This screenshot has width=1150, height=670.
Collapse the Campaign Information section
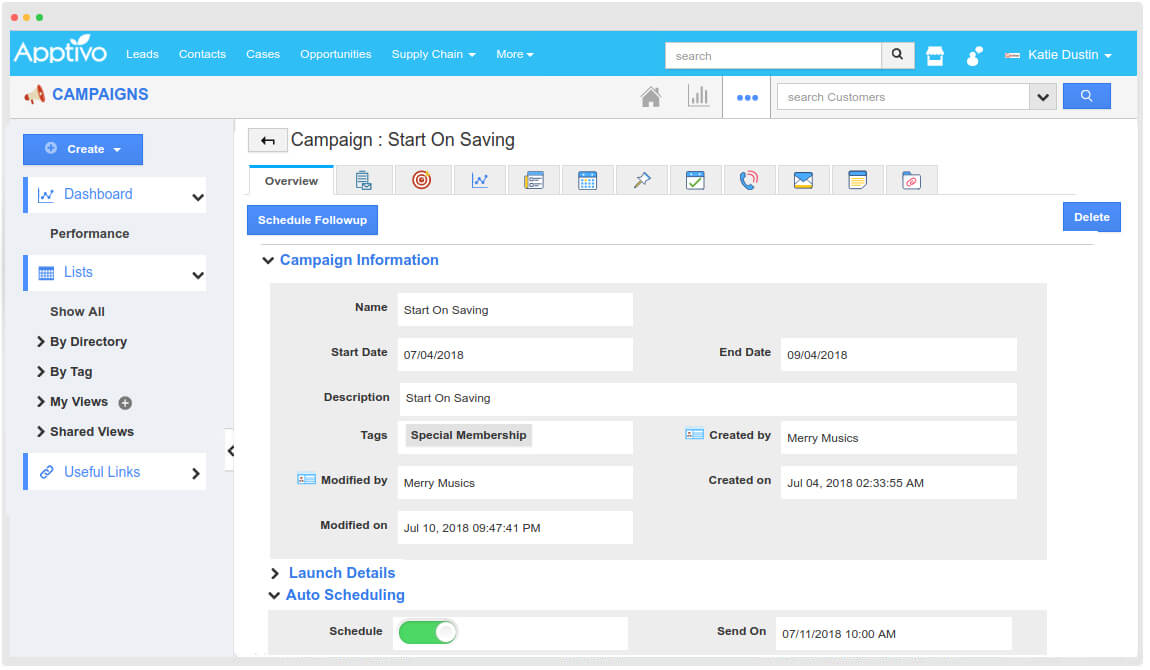click(268, 259)
